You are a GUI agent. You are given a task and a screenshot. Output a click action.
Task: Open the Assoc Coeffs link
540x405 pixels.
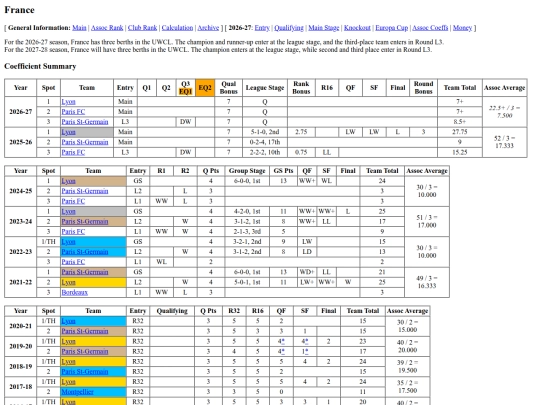click(x=430, y=28)
